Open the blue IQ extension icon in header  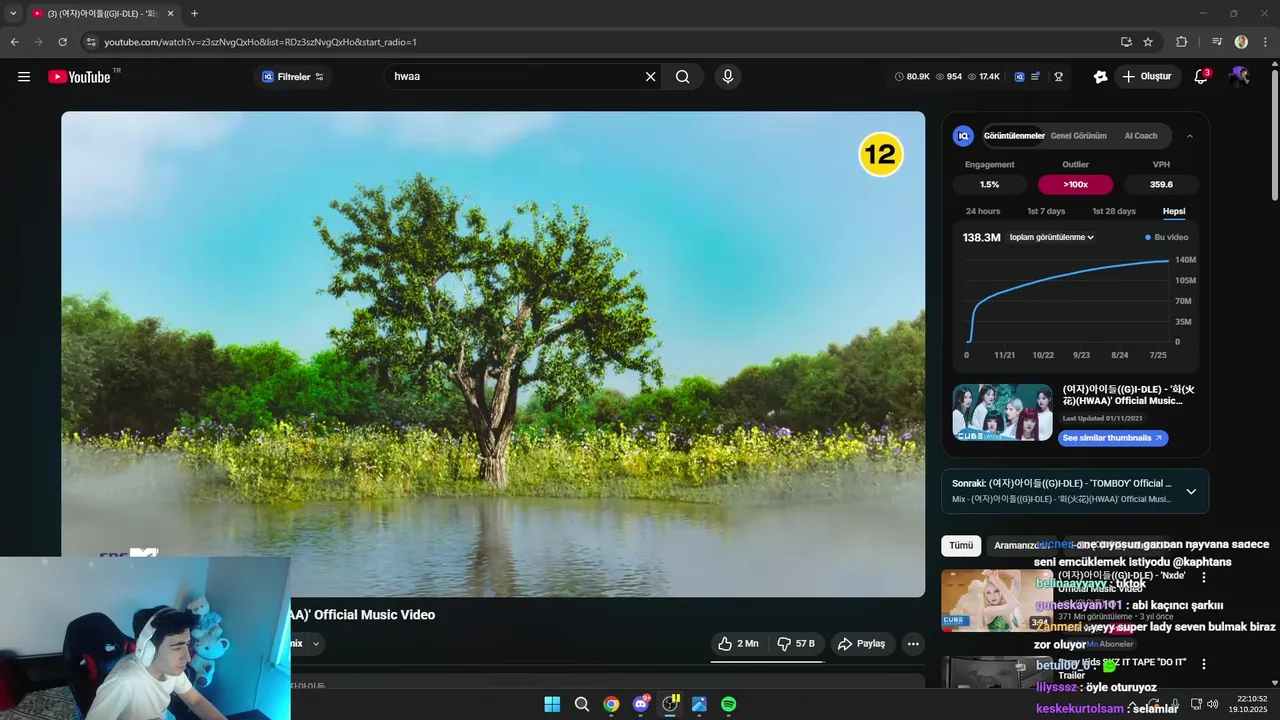pyautogui.click(x=1019, y=77)
